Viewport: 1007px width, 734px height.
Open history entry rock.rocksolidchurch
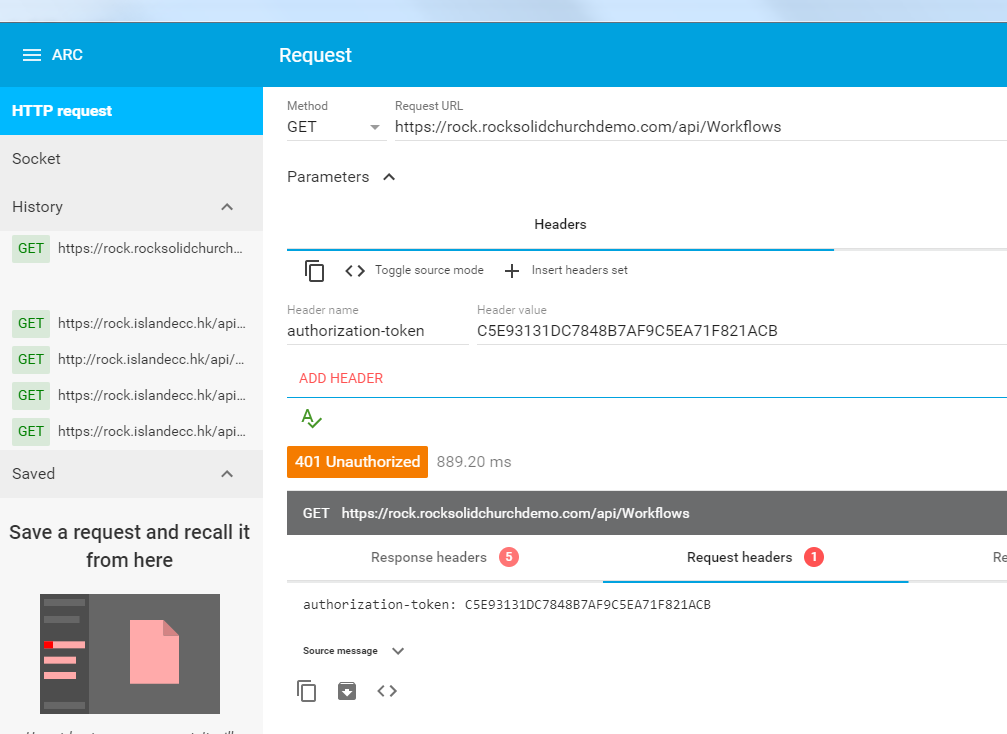(x=131, y=249)
